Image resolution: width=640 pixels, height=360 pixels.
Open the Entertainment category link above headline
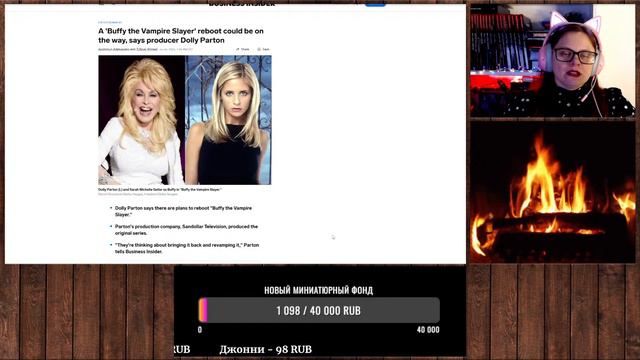pos(110,22)
